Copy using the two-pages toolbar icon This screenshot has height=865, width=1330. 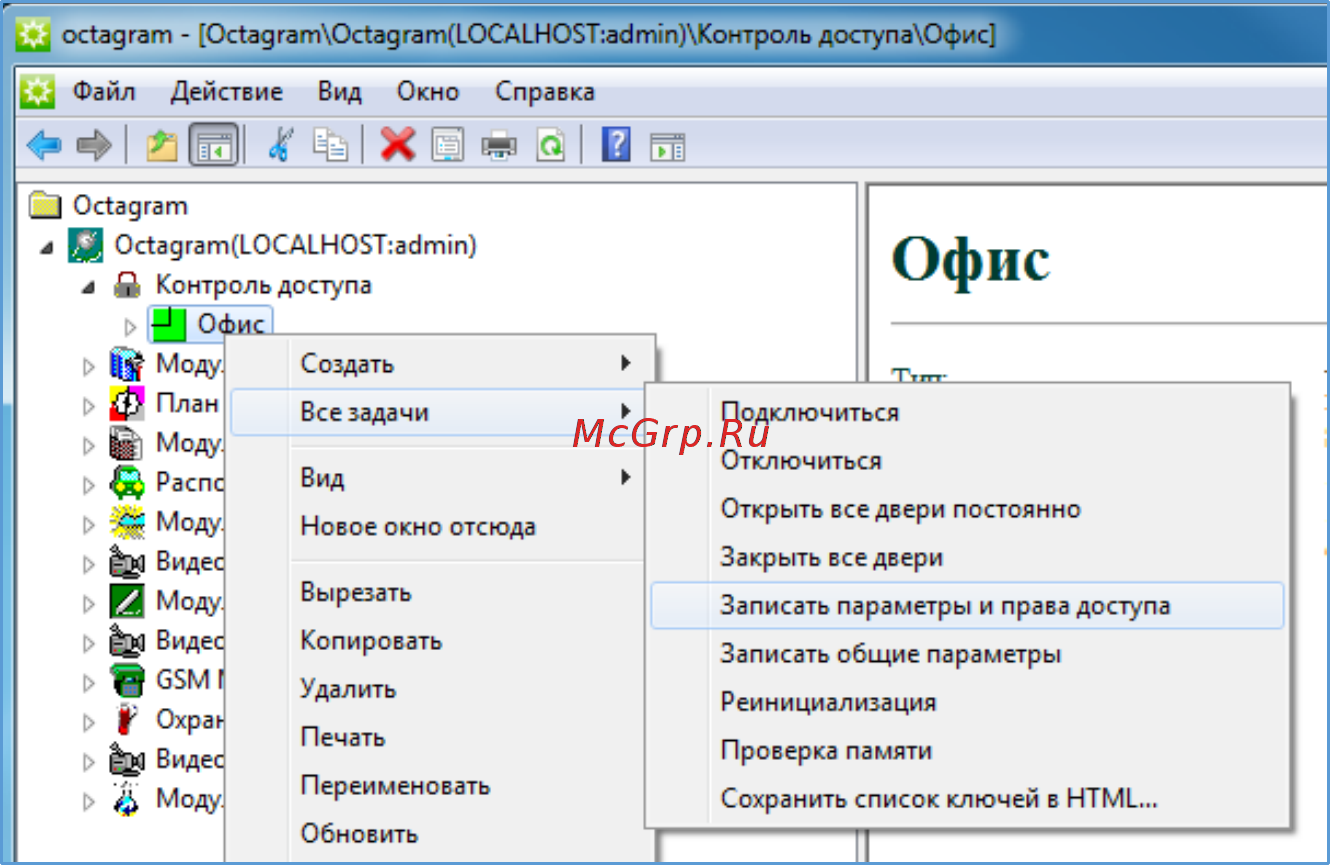pyautogui.click(x=330, y=146)
